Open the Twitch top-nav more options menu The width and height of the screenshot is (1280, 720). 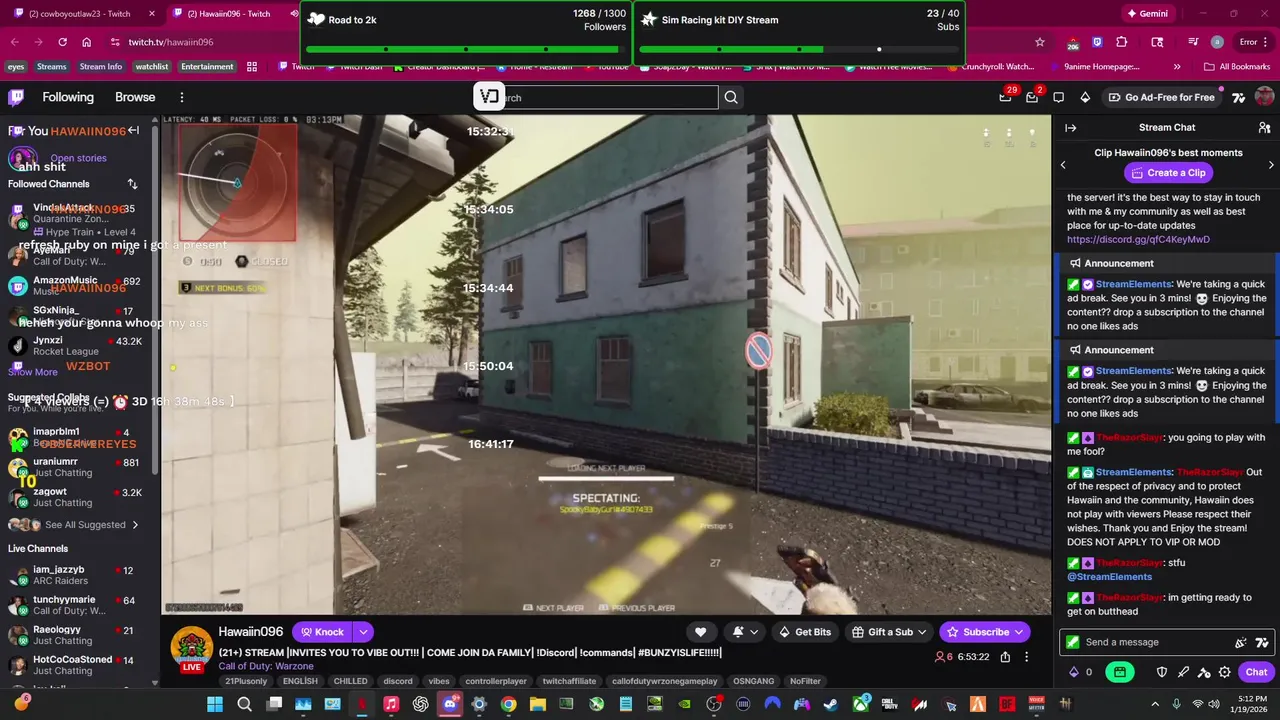(181, 97)
